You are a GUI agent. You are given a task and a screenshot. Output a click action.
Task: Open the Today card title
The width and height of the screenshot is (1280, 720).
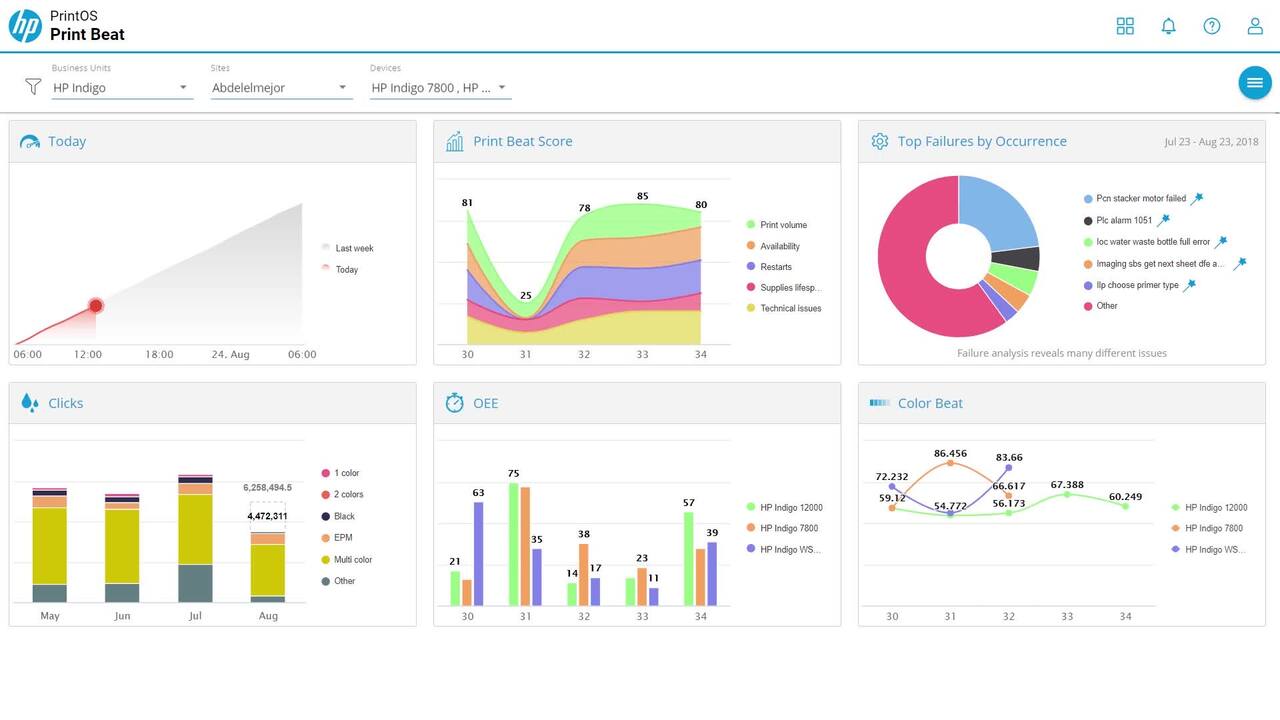click(x=67, y=142)
